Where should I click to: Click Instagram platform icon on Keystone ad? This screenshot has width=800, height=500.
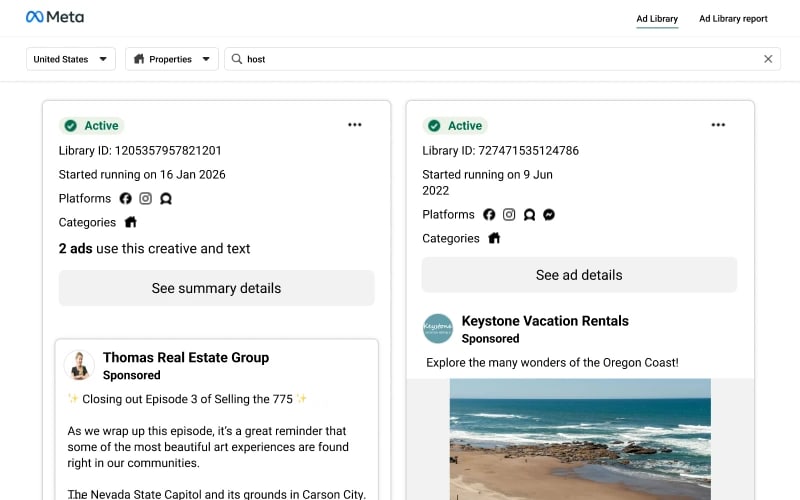point(509,215)
